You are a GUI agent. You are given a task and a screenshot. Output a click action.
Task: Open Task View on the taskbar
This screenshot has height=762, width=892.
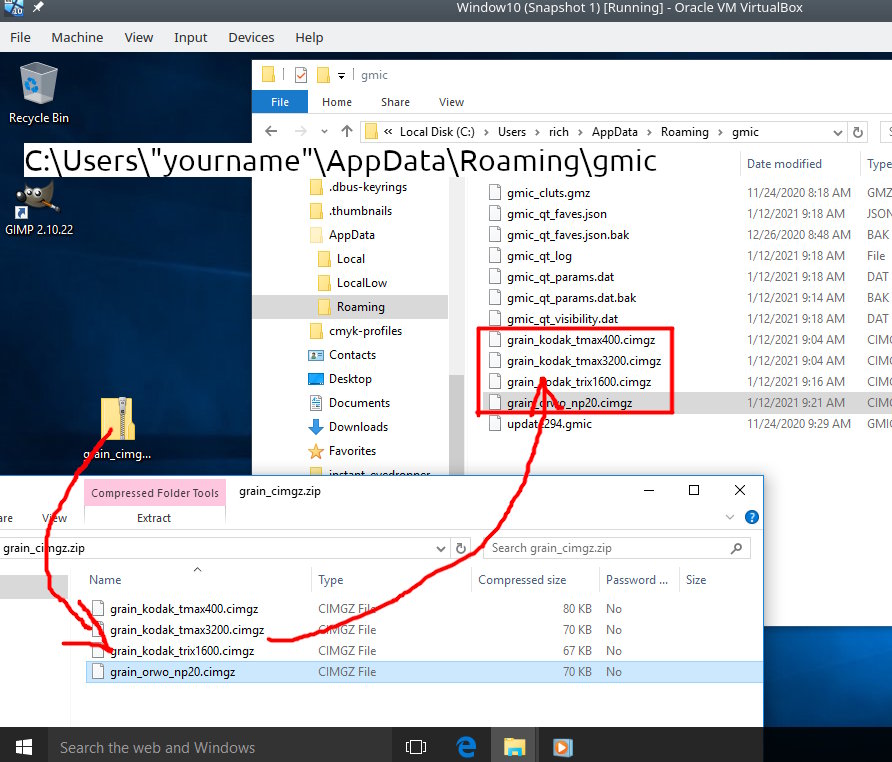point(416,747)
